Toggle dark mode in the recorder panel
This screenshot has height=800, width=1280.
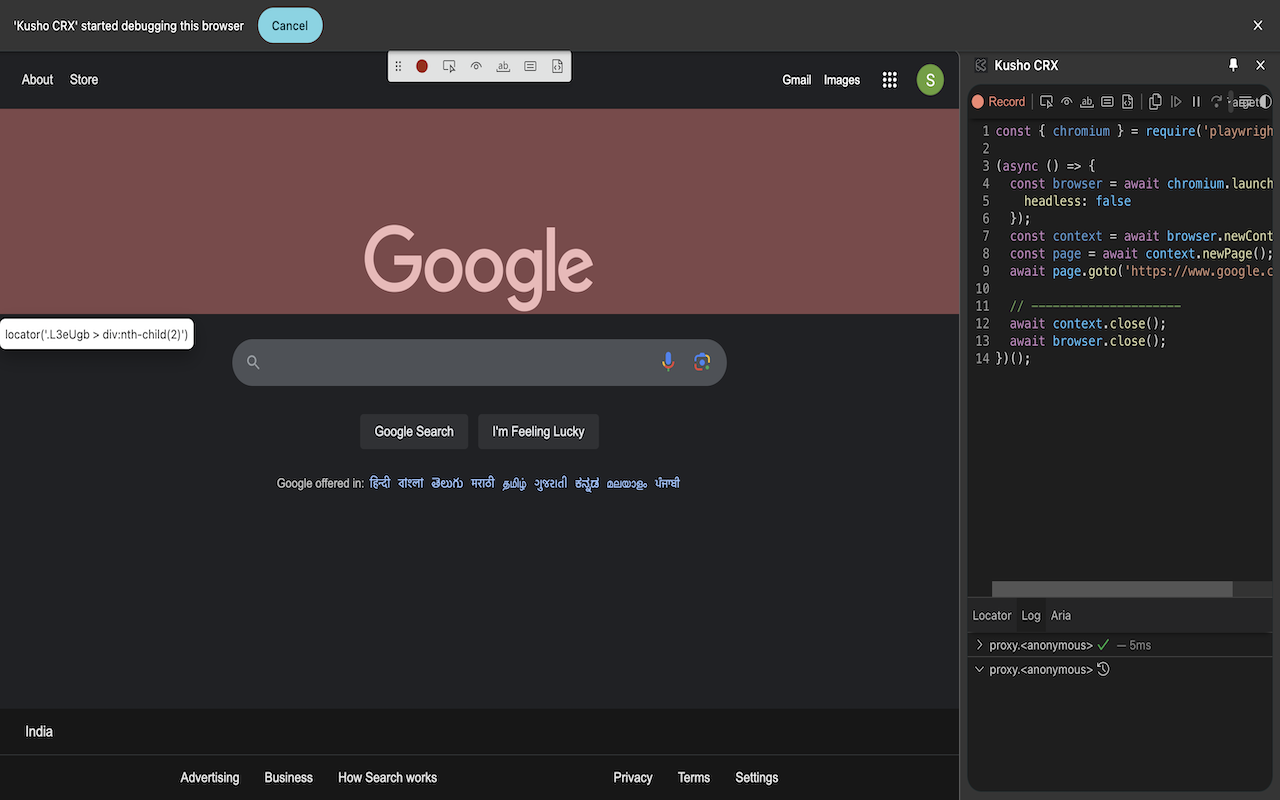1266,101
